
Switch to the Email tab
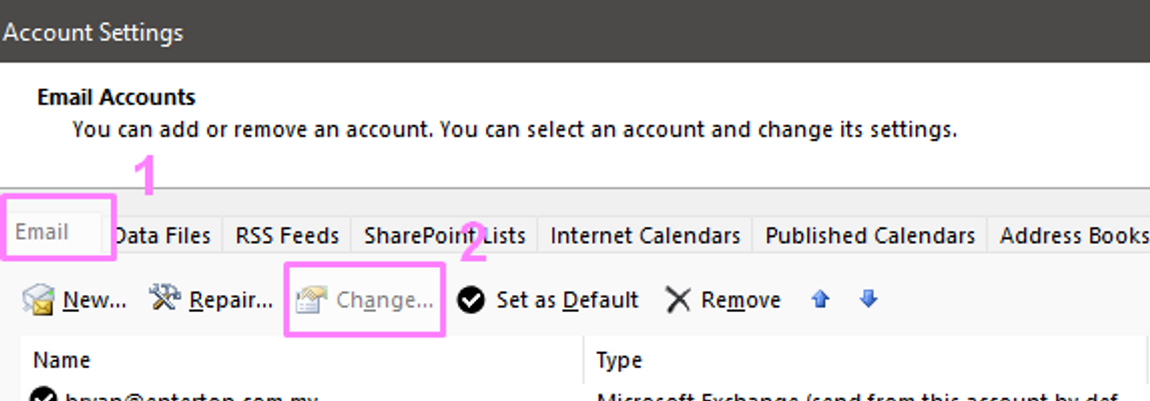coord(42,232)
